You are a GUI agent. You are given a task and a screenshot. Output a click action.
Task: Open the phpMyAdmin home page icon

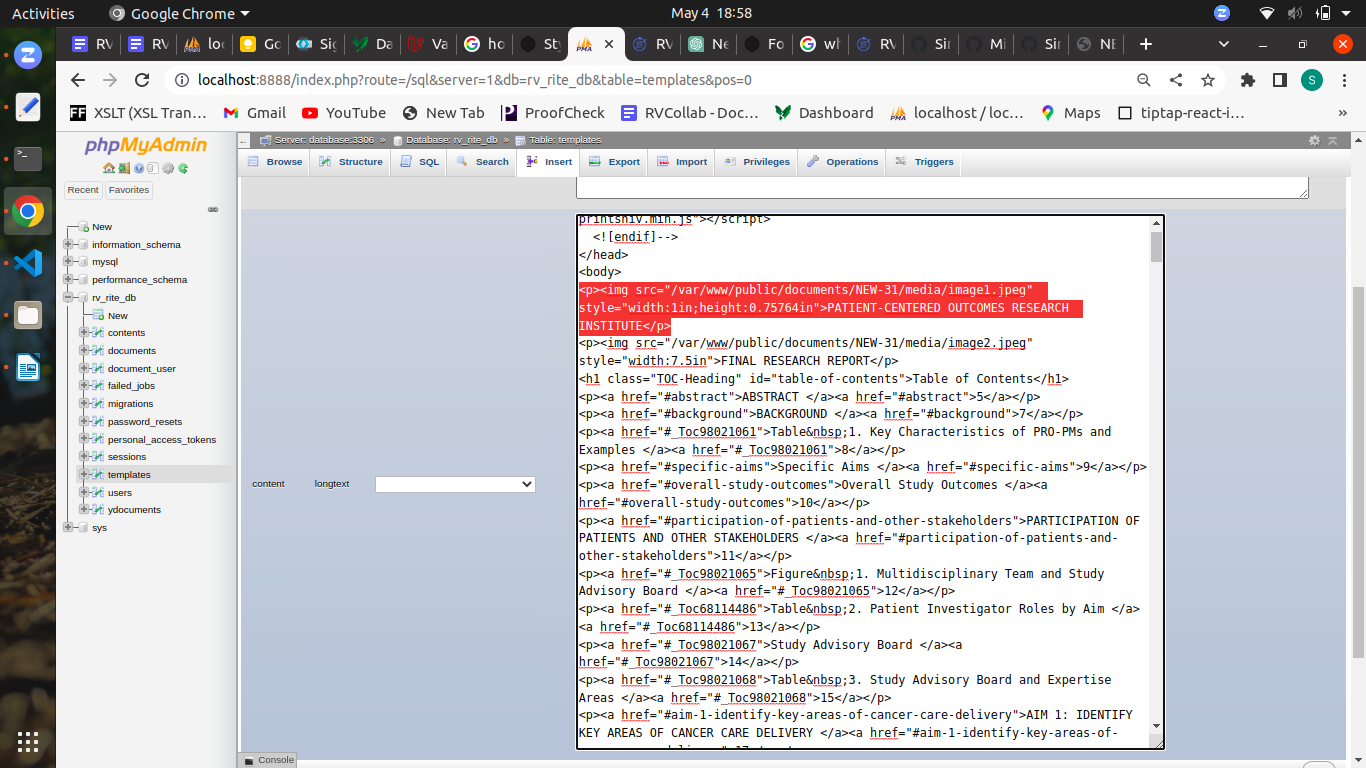point(108,167)
